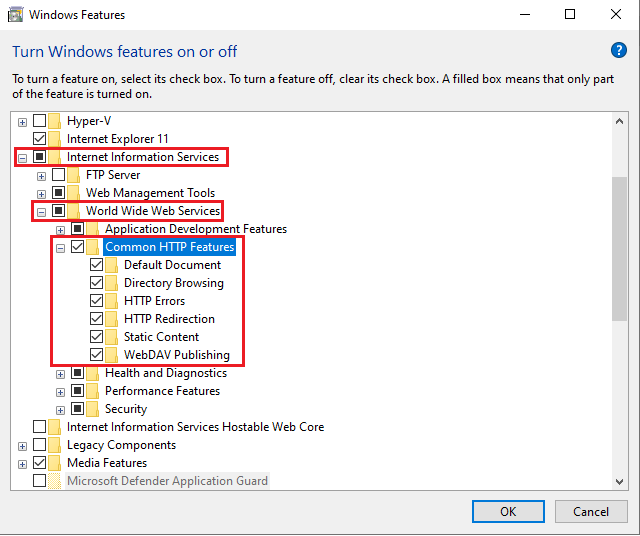
Task: Select the Health and Diagnostics label
Action: point(166,373)
